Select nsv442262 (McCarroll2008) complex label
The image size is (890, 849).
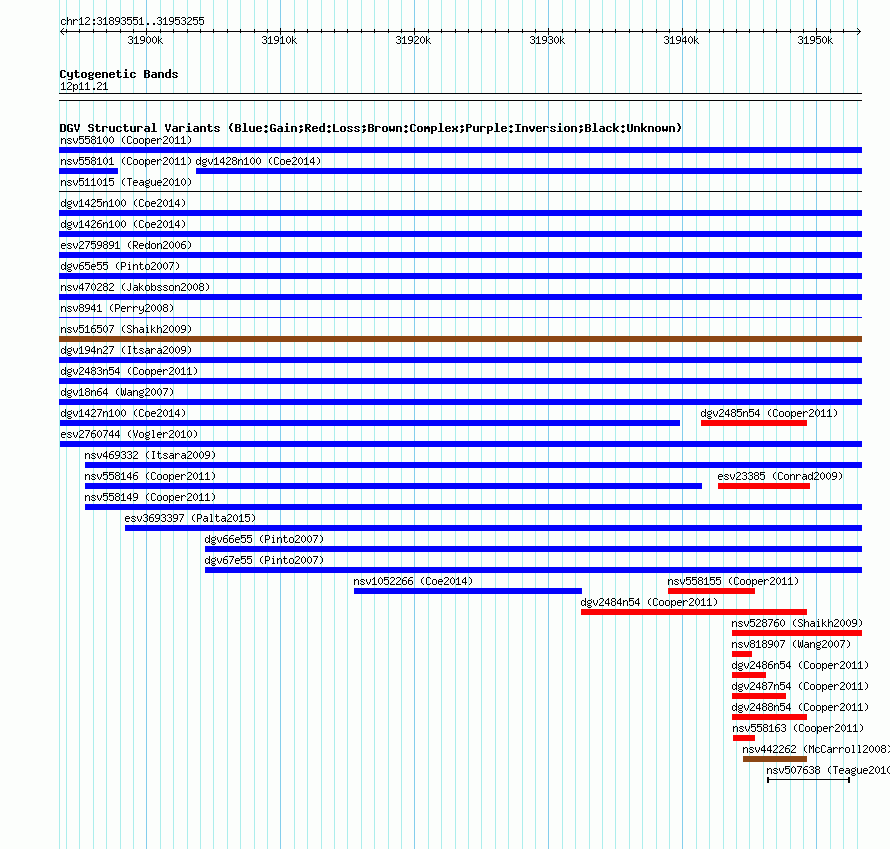click(816, 749)
